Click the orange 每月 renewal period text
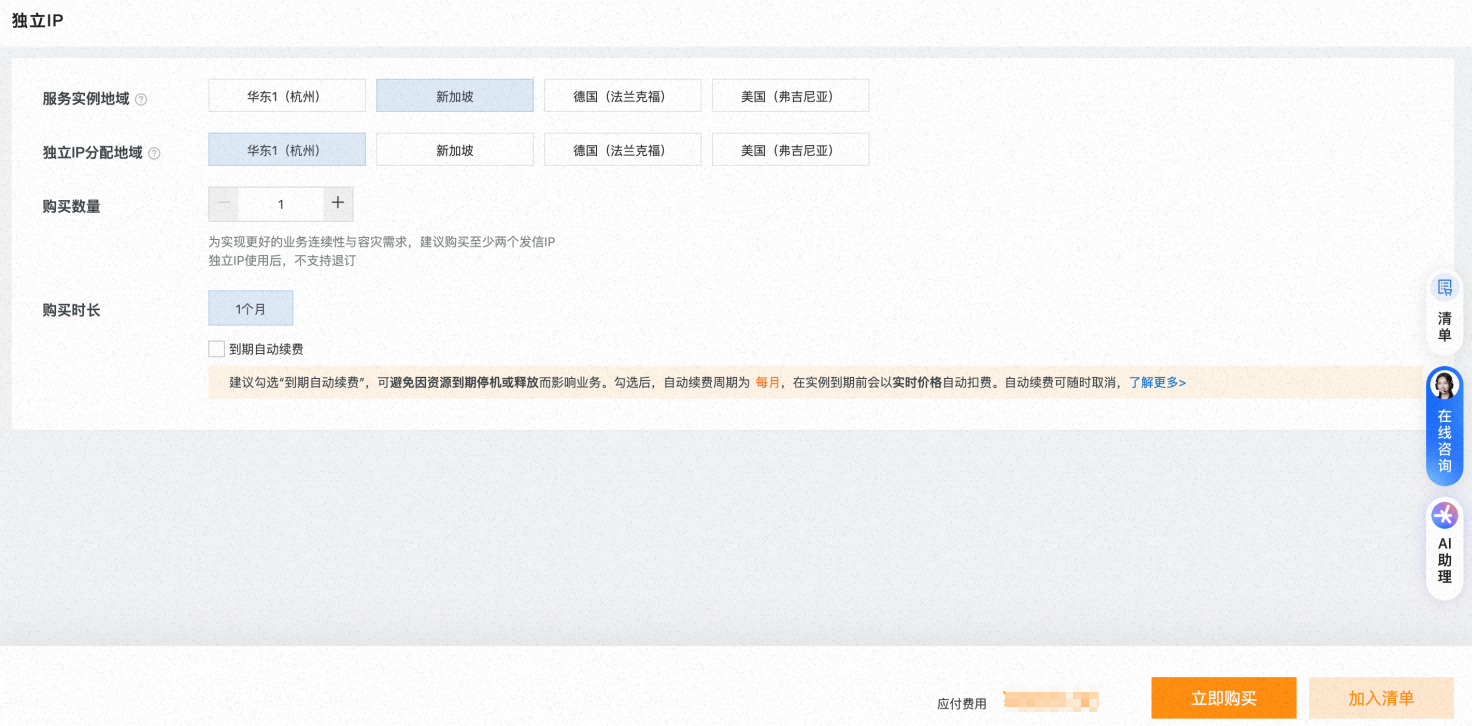Screen dimensions: 1472x726 coord(768,382)
